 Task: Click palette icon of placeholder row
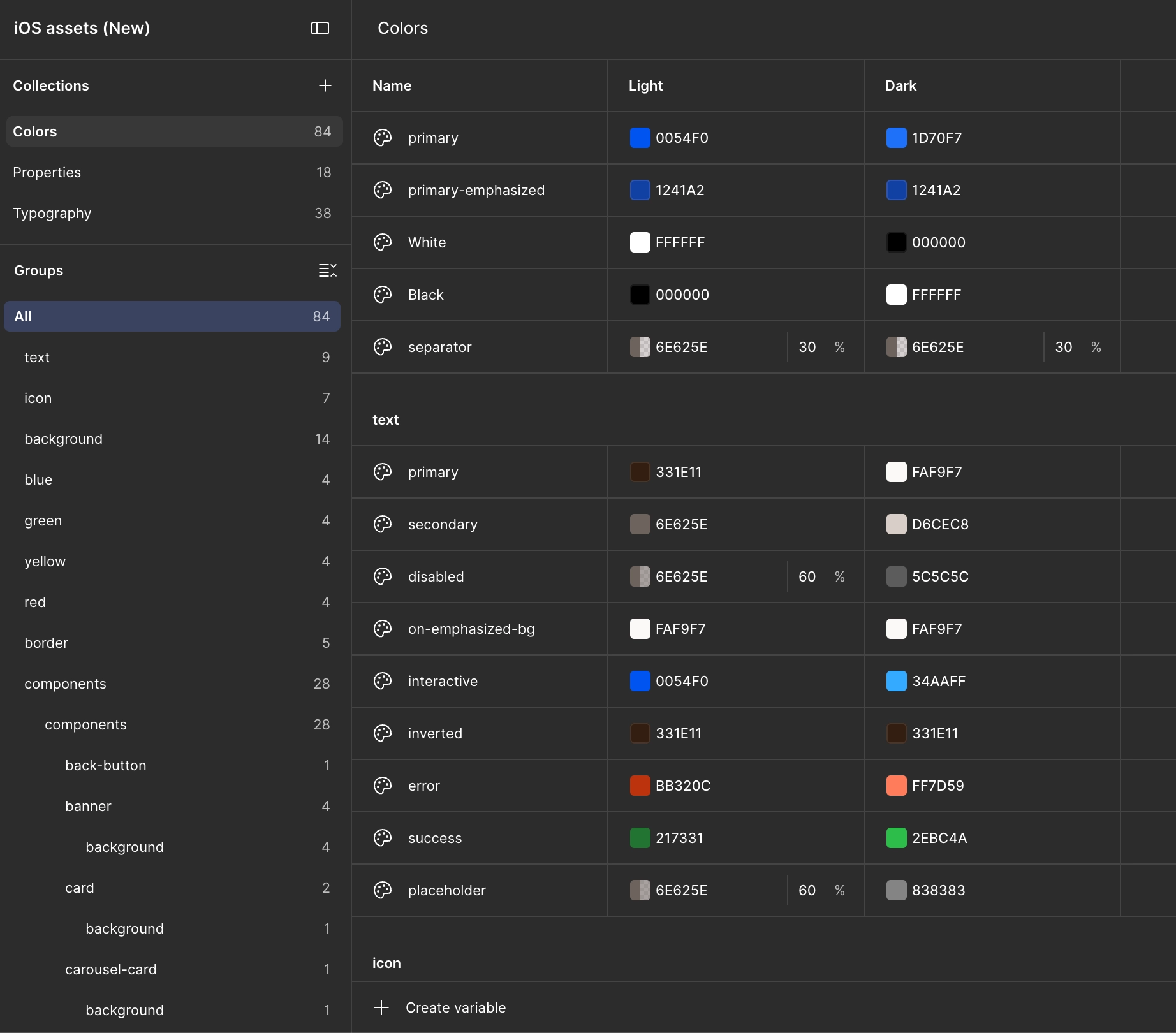383,890
